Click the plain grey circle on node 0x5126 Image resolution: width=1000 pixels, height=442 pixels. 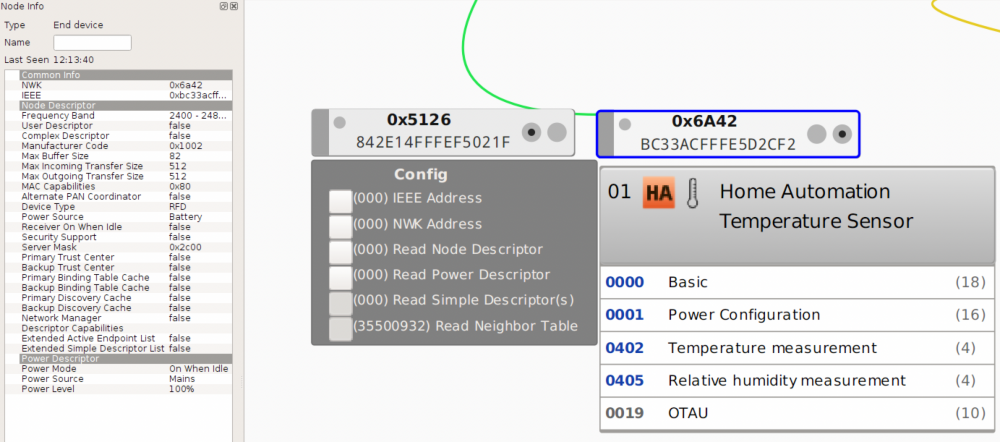pyautogui.click(x=557, y=132)
